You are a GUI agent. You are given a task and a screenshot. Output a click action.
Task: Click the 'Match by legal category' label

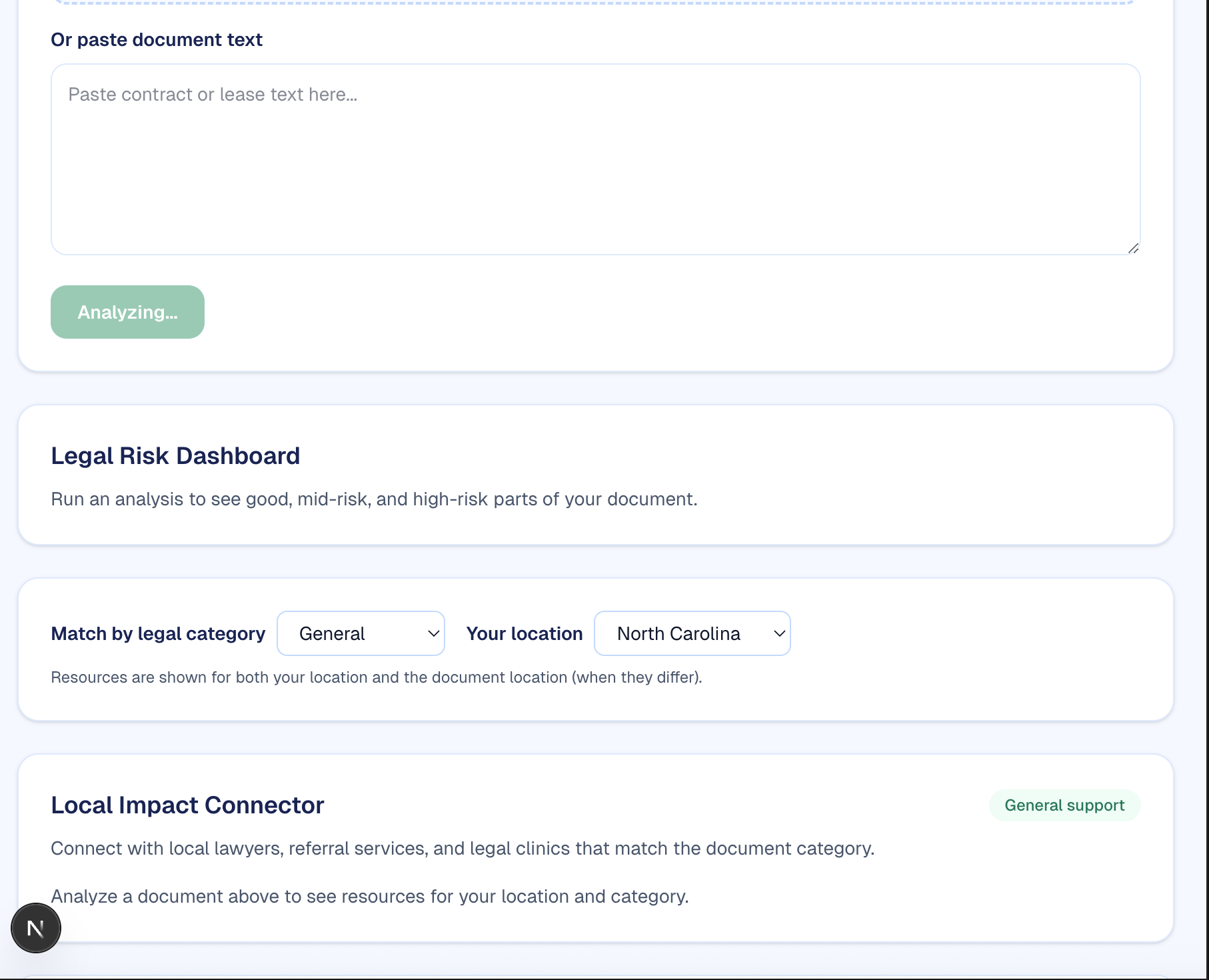pyautogui.click(x=158, y=633)
